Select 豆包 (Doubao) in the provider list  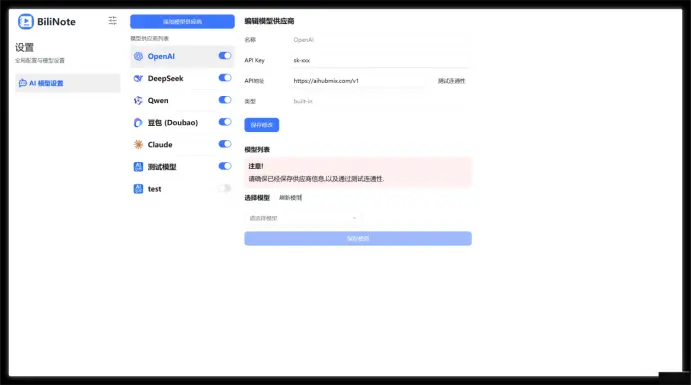pos(182,122)
